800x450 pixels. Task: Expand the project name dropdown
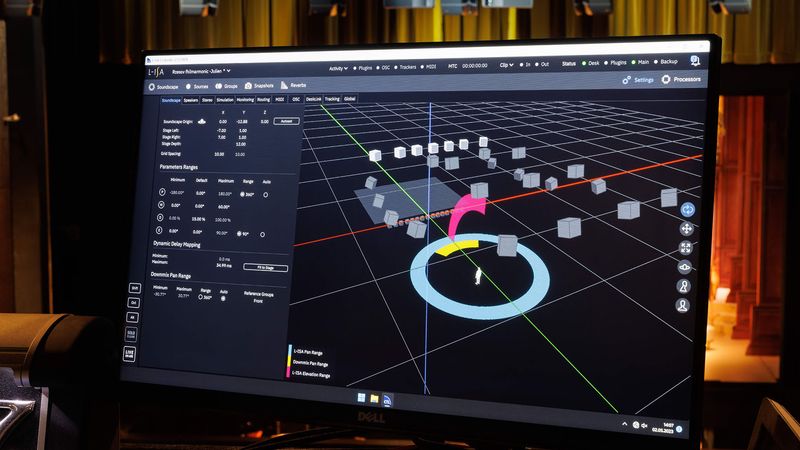[x=202, y=71]
